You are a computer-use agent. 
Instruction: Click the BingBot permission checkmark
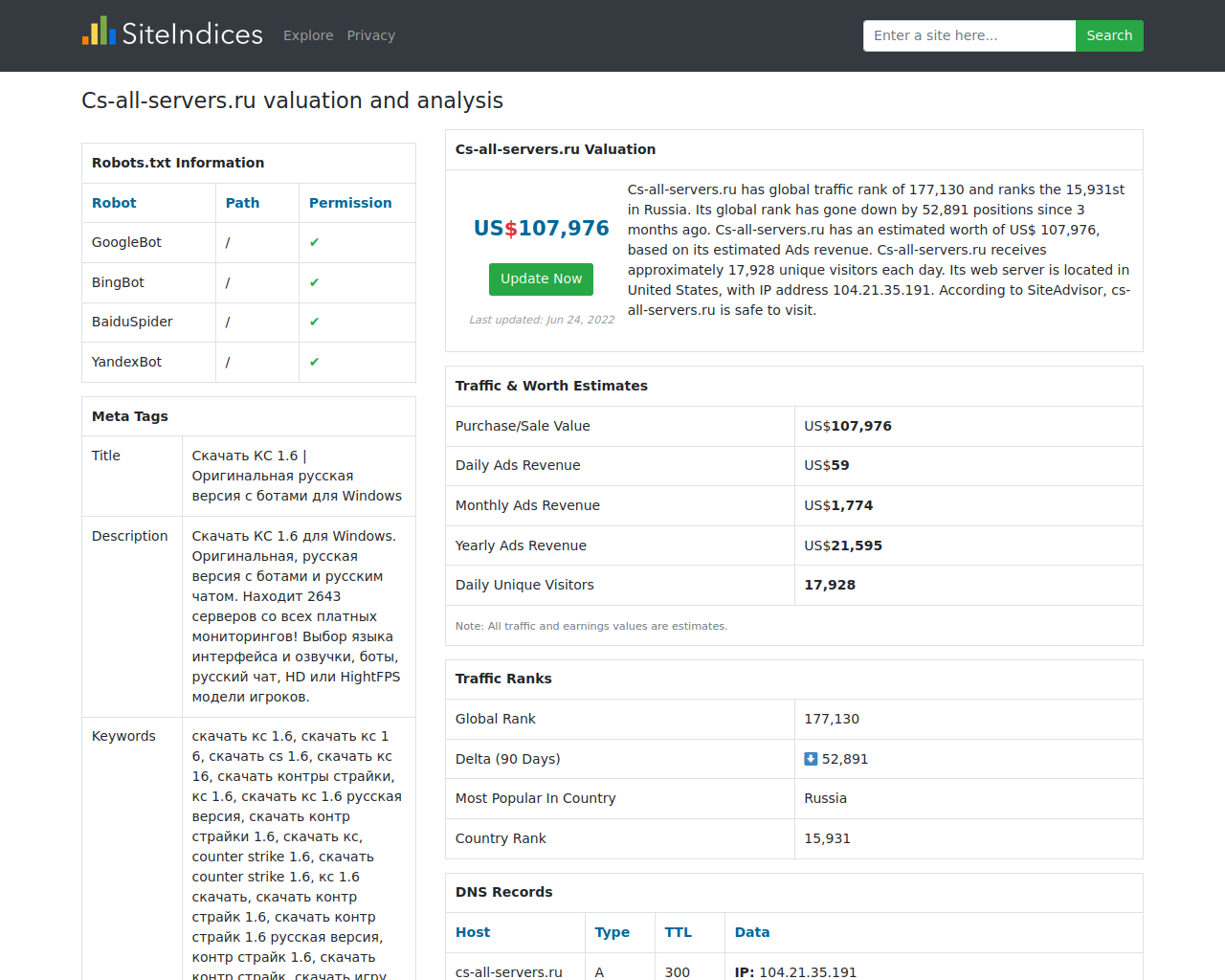click(314, 282)
